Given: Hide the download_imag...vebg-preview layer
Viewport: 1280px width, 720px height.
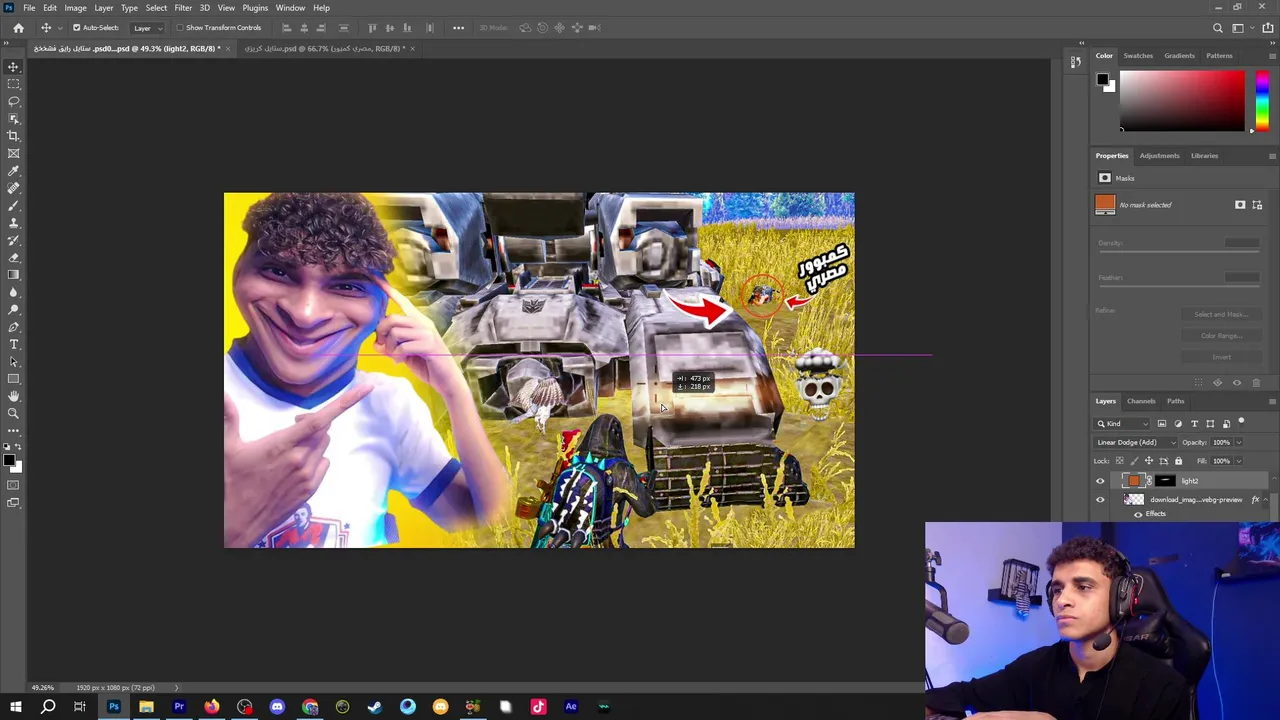Looking at the screenshot, I should (1100, 500).
